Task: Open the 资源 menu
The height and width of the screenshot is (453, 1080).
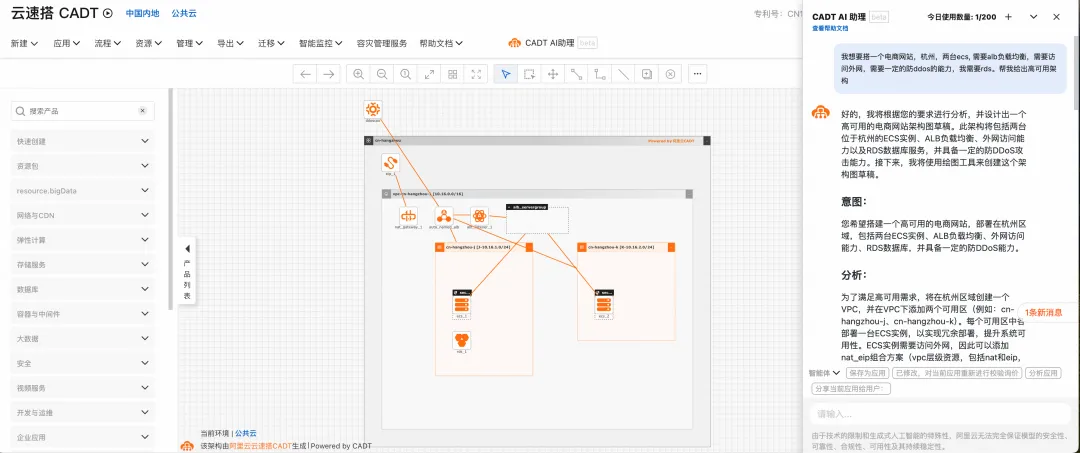Action: 149,43
